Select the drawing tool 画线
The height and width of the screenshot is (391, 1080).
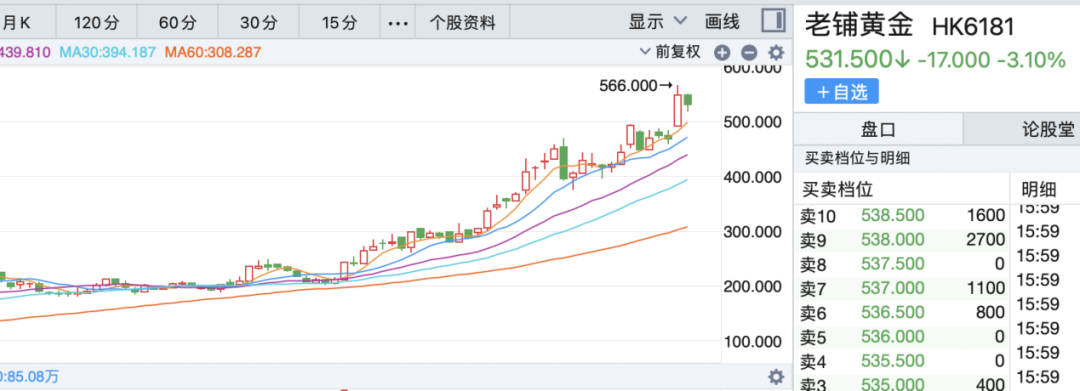click(x=723, y=22)
